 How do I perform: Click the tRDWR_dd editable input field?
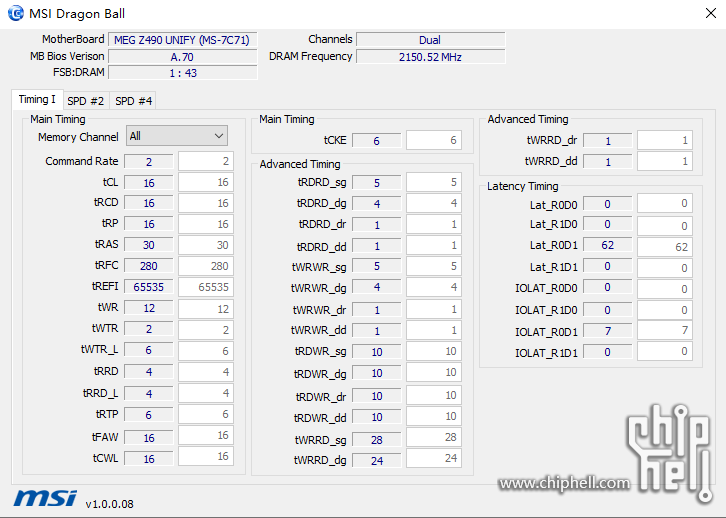[434, 416]
